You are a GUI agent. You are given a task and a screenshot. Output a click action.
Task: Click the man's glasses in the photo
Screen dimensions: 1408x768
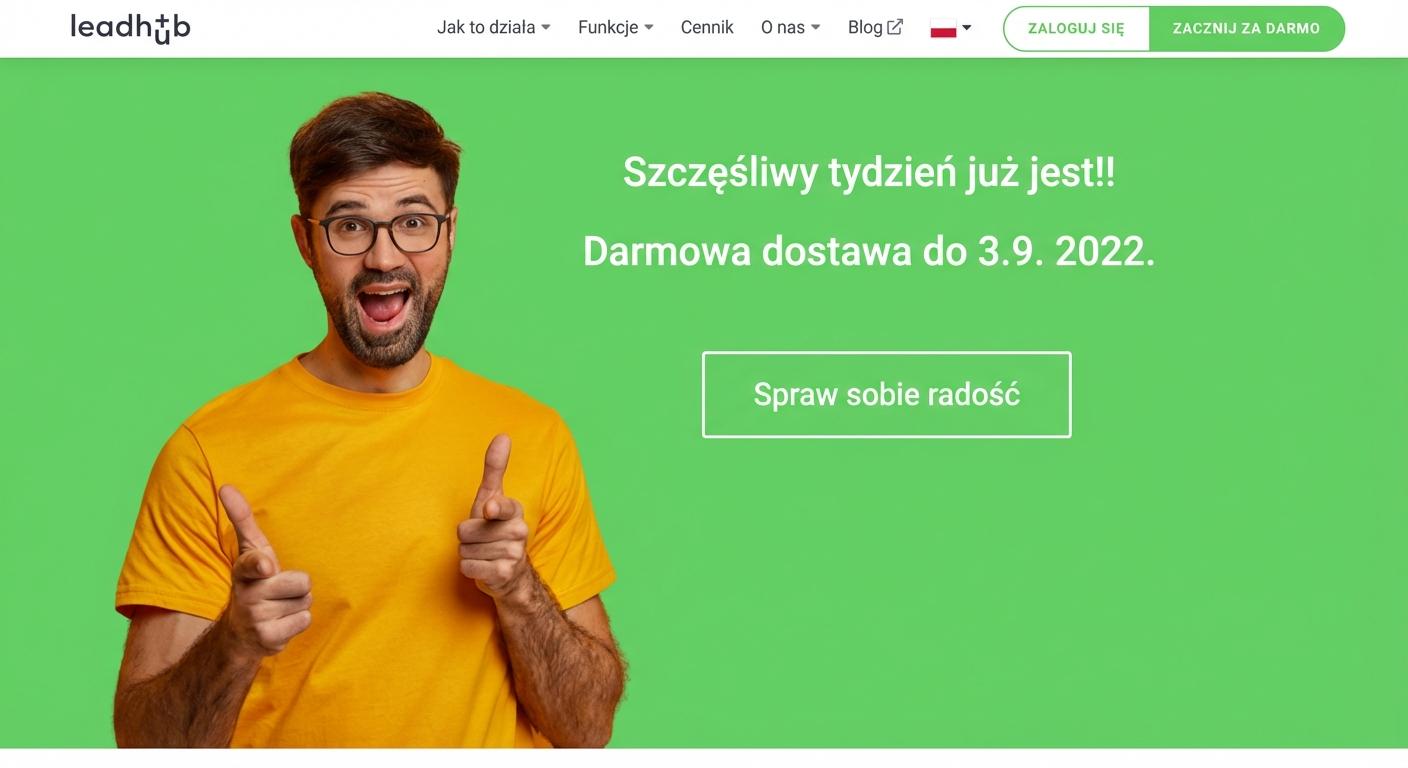pyautogui.click(x=383, y=233)
